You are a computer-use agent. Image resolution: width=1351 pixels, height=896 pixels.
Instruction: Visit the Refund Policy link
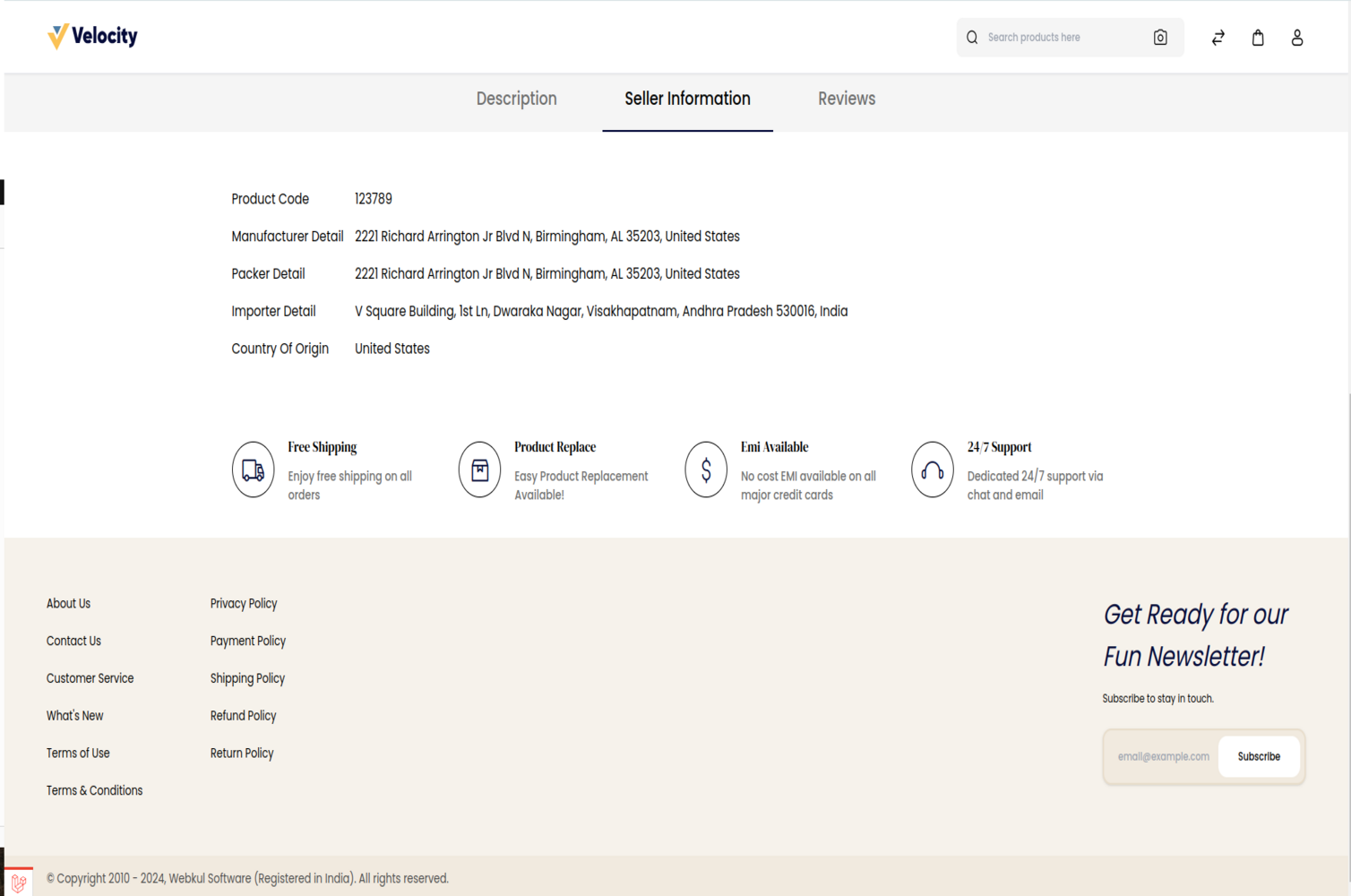[x=243, y=716]
